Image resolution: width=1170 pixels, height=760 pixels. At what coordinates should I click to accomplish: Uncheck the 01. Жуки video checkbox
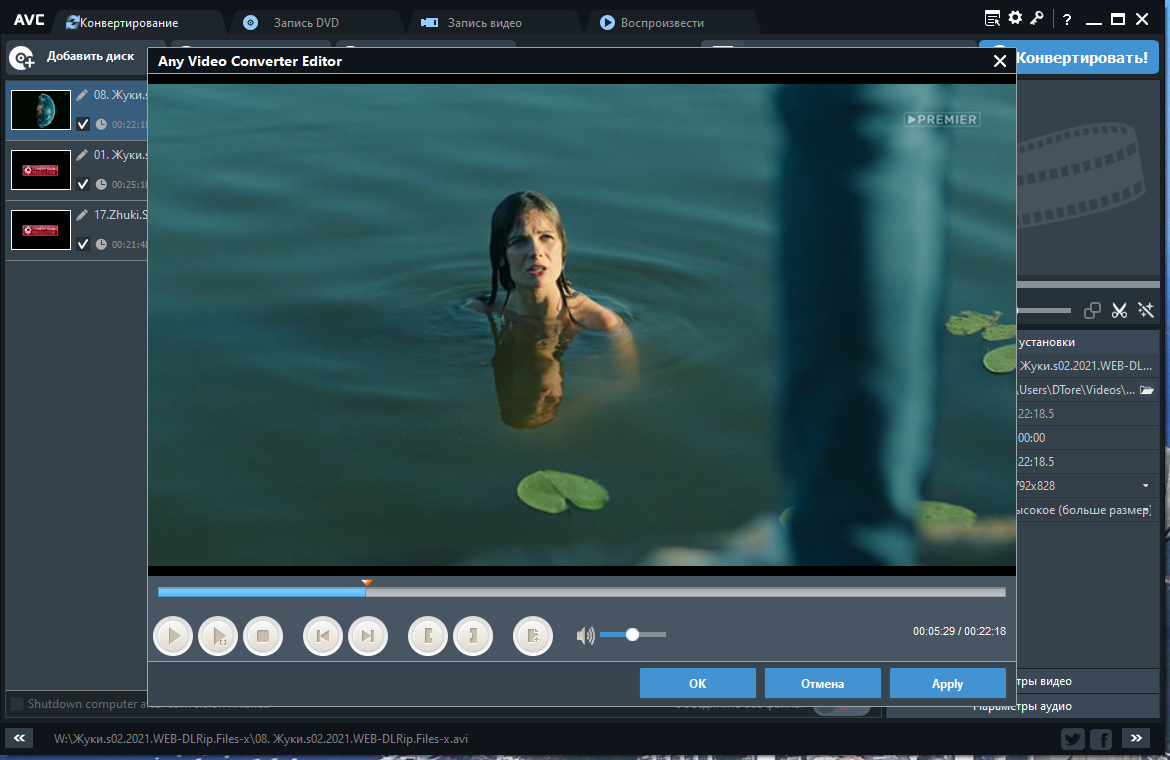pos(83,183)
